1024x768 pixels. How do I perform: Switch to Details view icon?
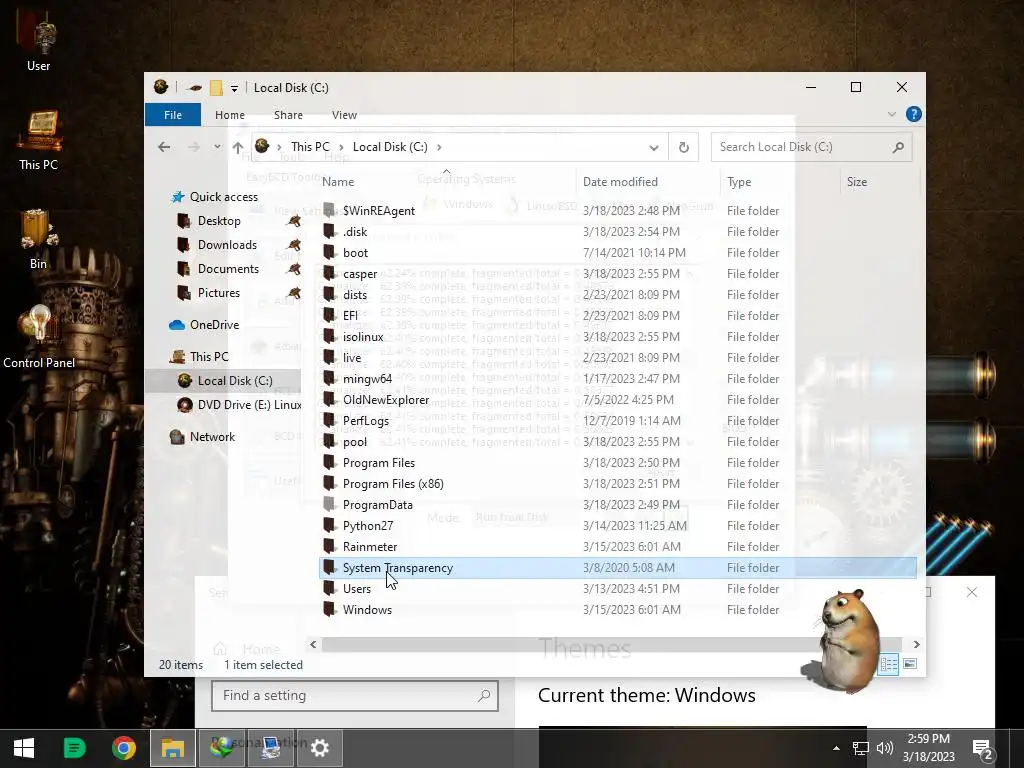(888, 664)
